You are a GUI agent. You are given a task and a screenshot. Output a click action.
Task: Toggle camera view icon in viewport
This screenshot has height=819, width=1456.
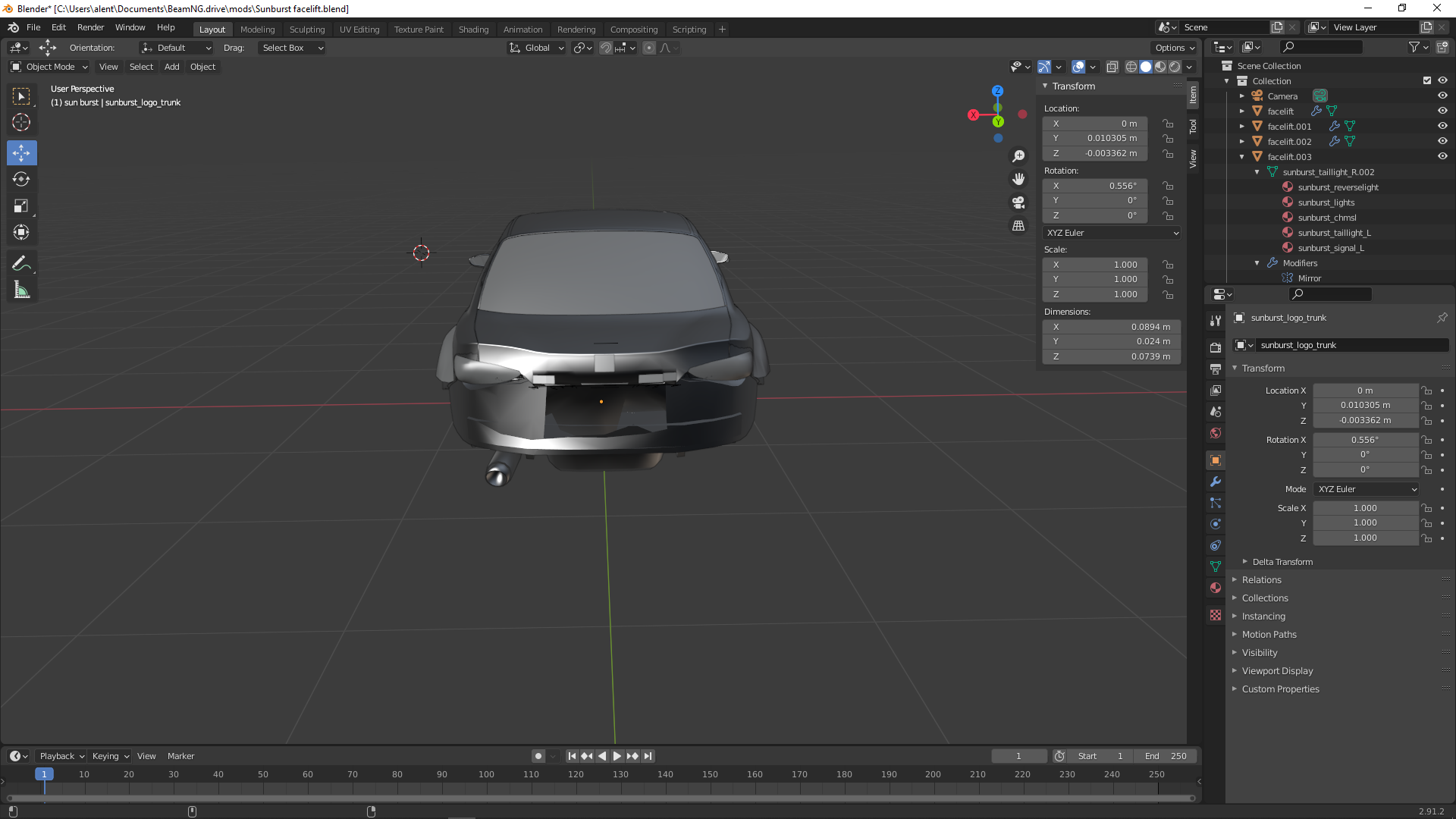coord(1018,202)
